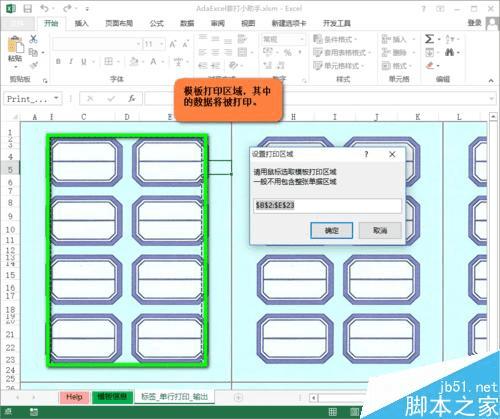Click the macro record icon in status bar
This screenshot has height=419, width=500.
tap(34, 412)
